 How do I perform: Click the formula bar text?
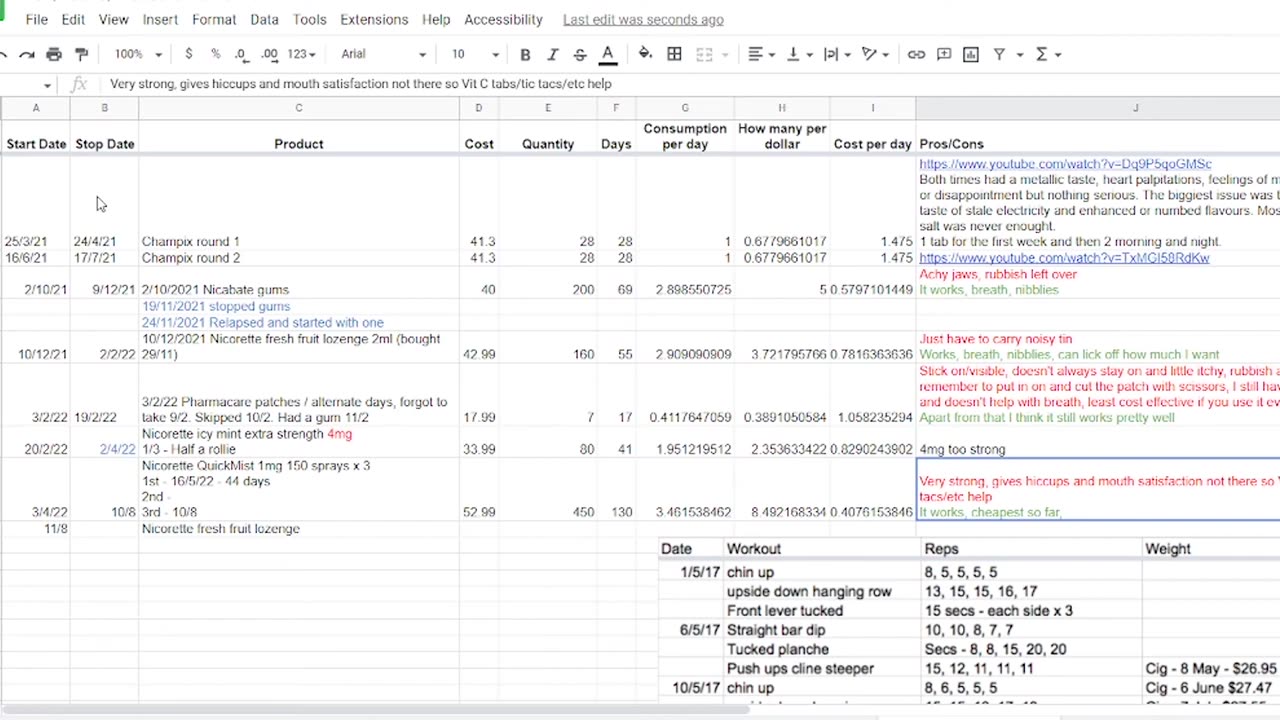pyautogui.click(x=360, y=84)
